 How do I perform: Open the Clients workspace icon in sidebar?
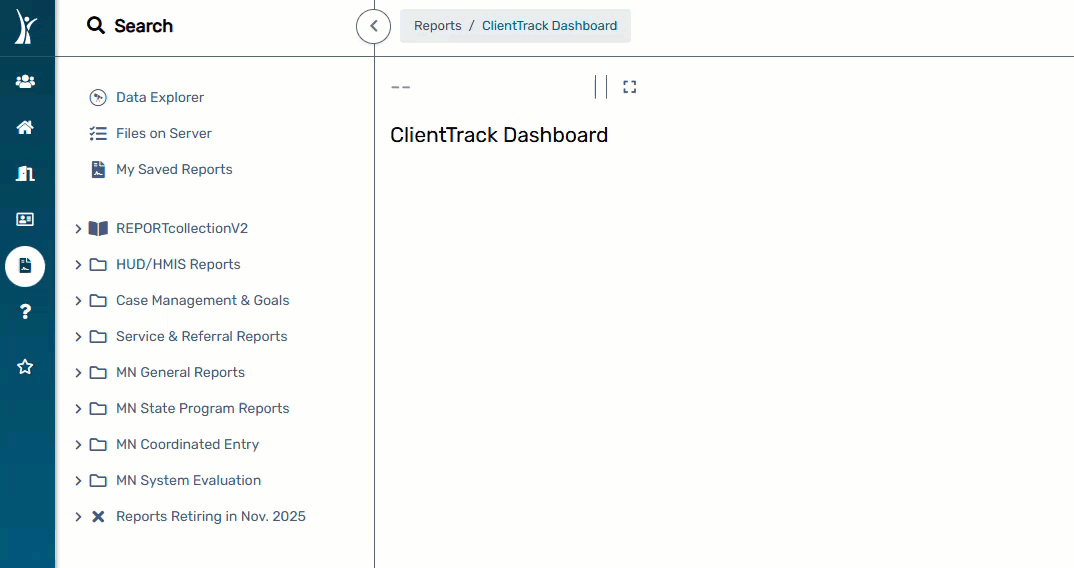pos(25,82)
